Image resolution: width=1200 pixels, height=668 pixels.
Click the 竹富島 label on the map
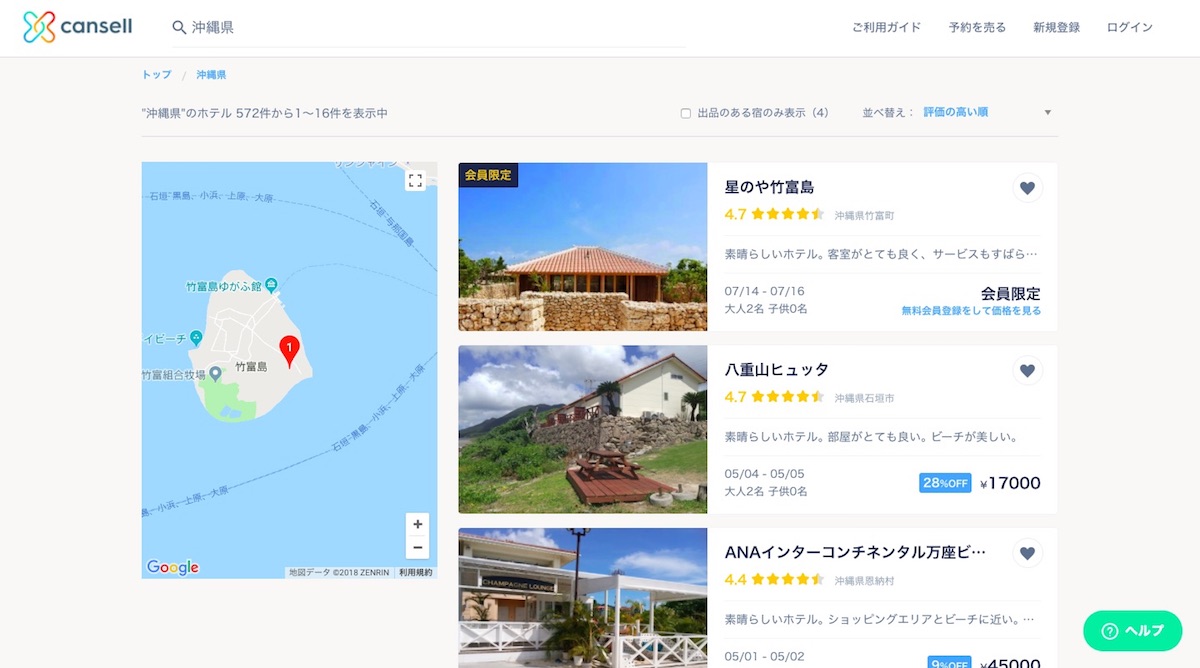251,367
